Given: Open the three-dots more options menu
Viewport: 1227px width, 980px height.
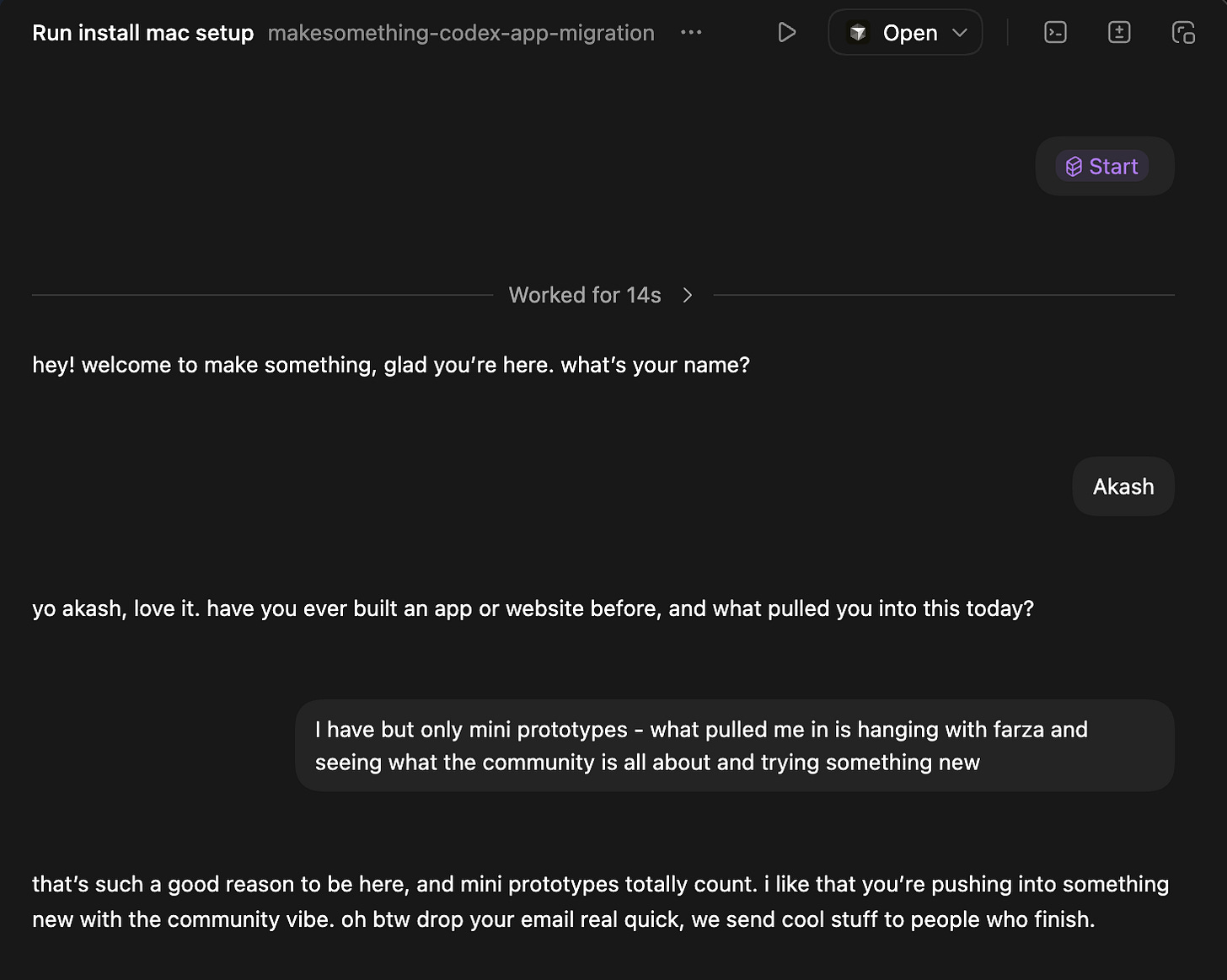Looking at the screenshot, I should pyautogui.click(x=691, y=33).
